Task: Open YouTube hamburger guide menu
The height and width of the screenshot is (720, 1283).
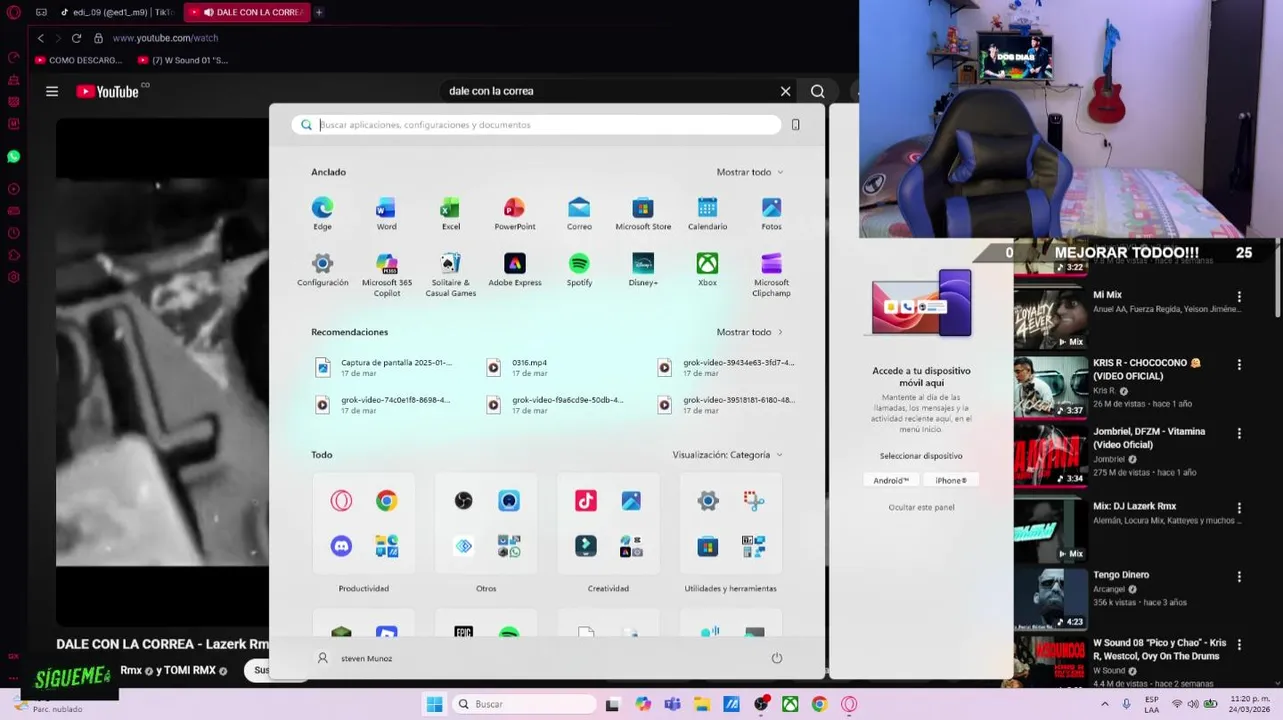Action: (52, 91)
